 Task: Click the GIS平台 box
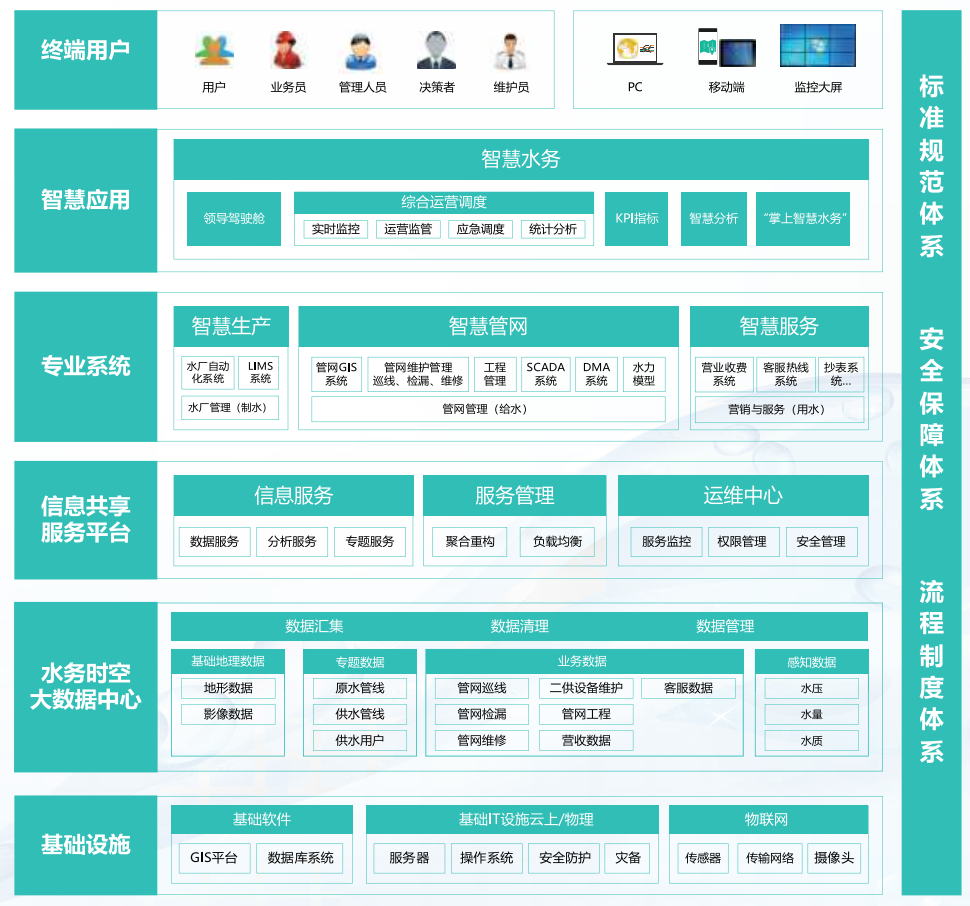point(215,858)
